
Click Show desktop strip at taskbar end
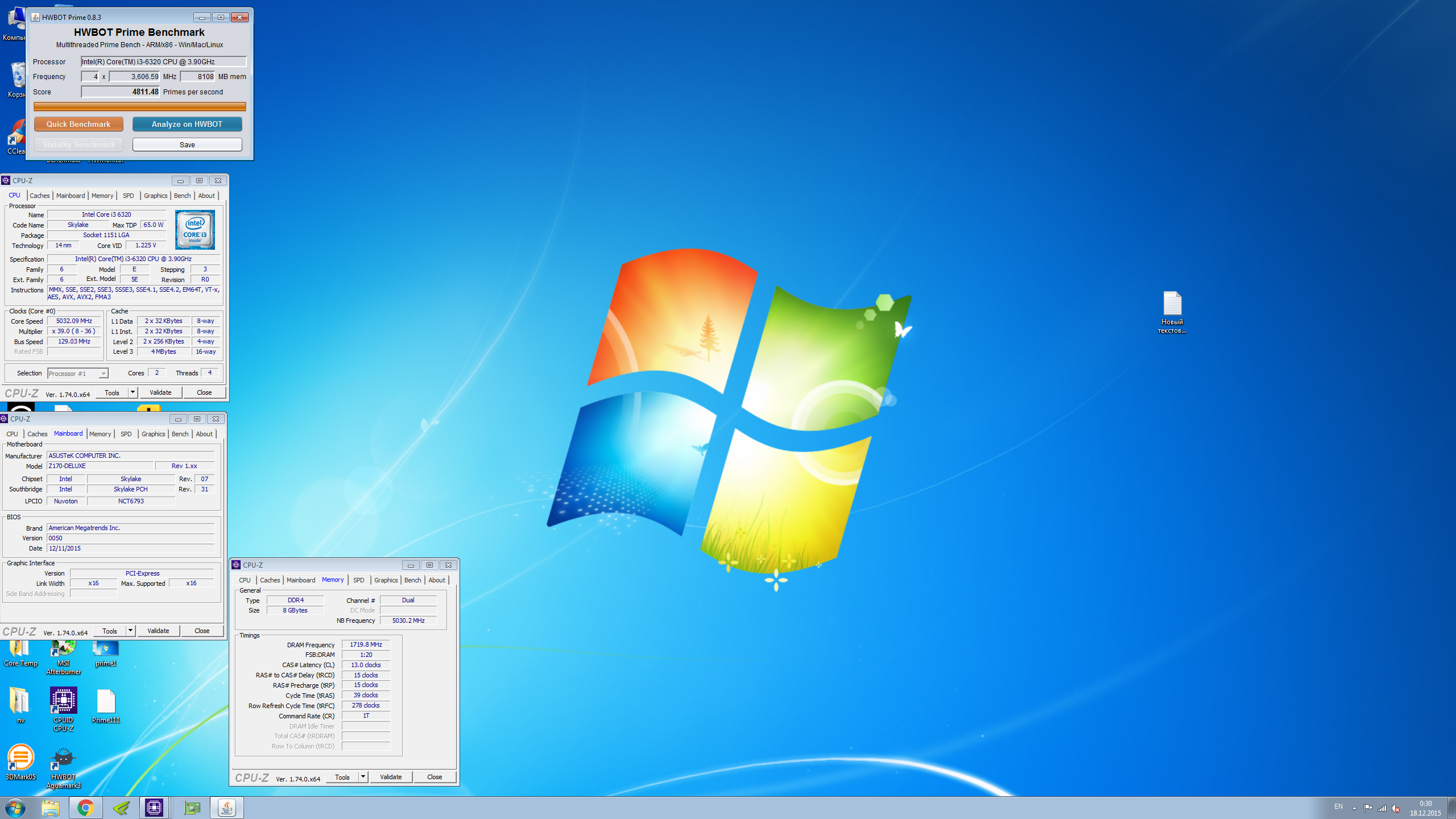click(1452, 808)
